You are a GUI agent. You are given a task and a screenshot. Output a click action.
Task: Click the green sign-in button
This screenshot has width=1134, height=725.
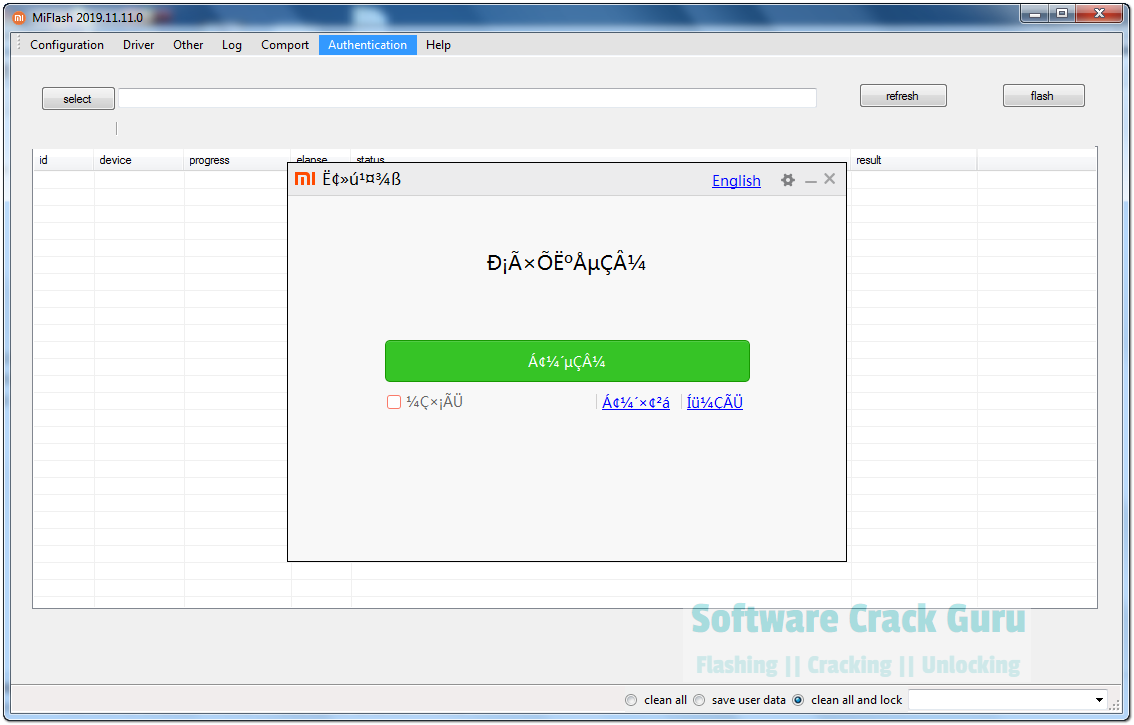tap(567, 361)
